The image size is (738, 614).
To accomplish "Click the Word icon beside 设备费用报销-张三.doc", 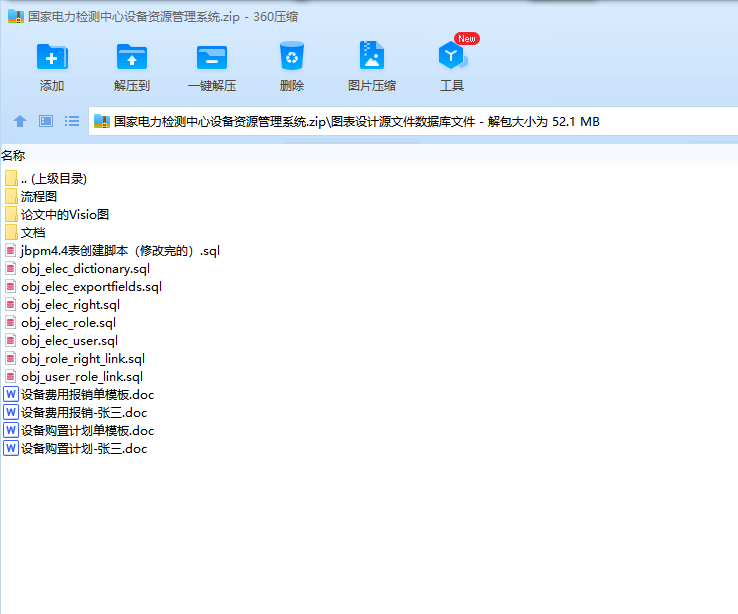I will (11, 412).
